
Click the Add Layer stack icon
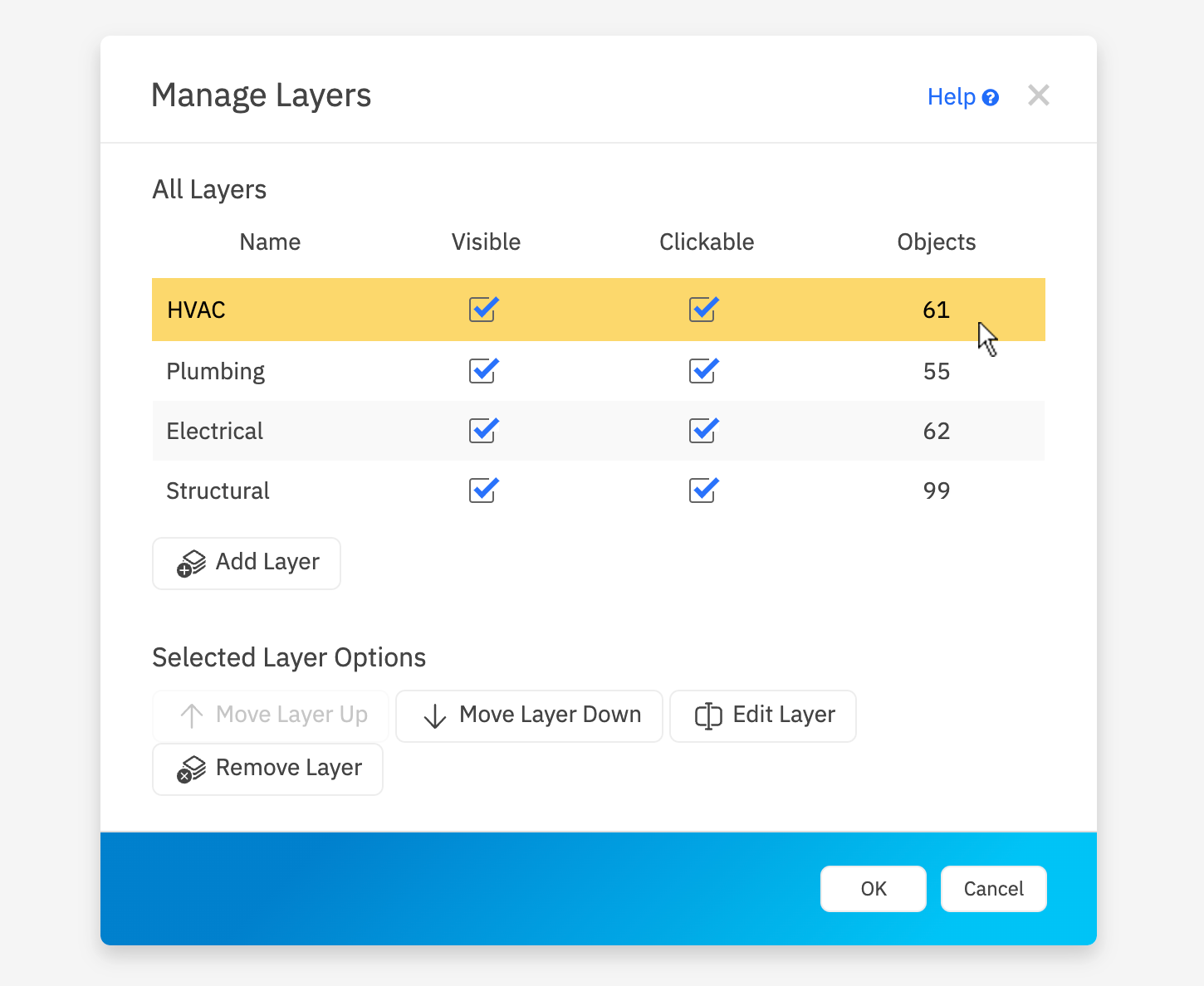pos(190,563)
